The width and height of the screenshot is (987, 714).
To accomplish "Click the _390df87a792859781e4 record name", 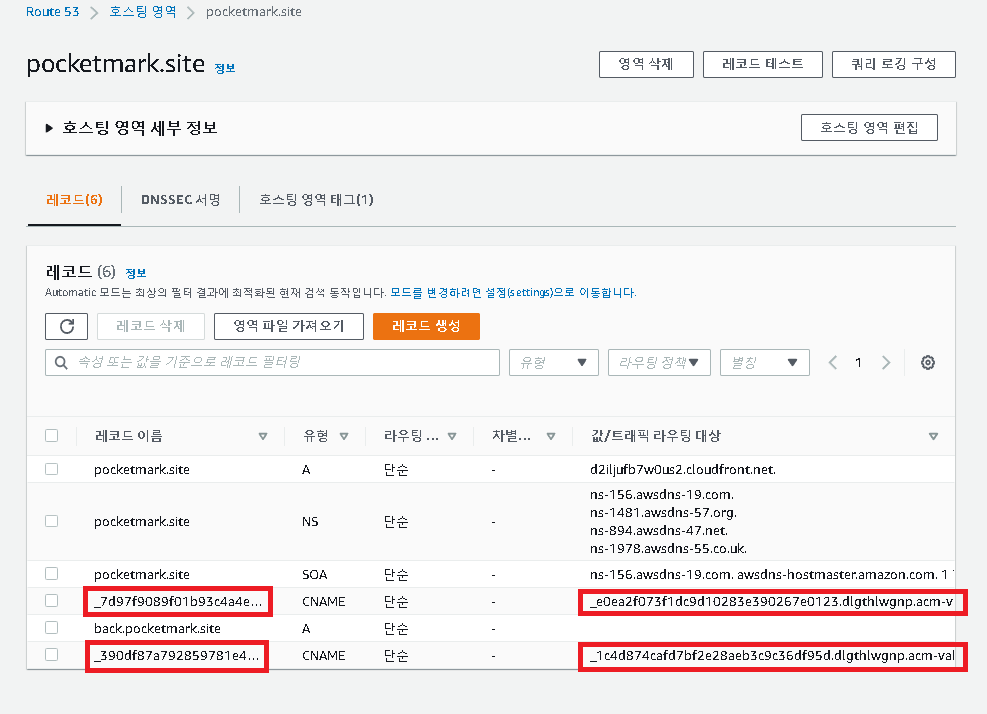I will click(176, 655).
